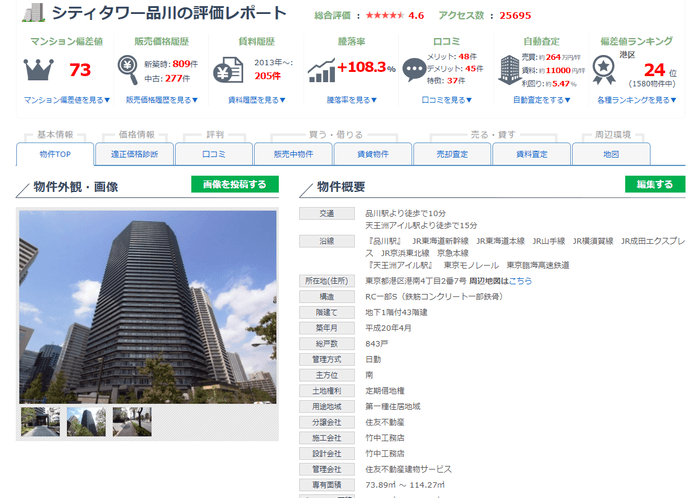This screenshot has height=498, width=700.
Task: Expand 販売価格履歴を見る▼ link
Action: point(160,100)
